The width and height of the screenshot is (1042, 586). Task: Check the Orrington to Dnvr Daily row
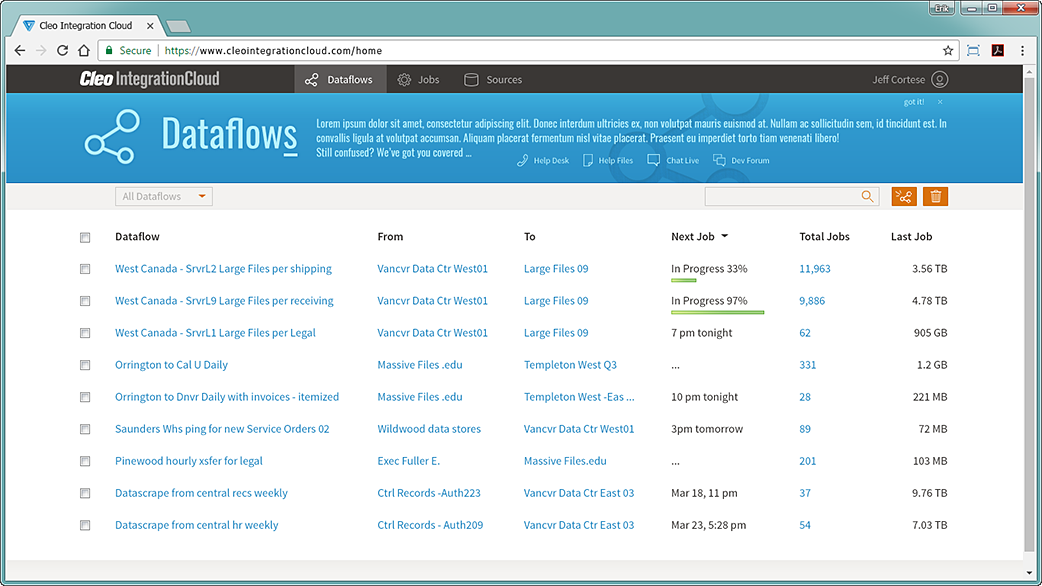tap(85, 397)
